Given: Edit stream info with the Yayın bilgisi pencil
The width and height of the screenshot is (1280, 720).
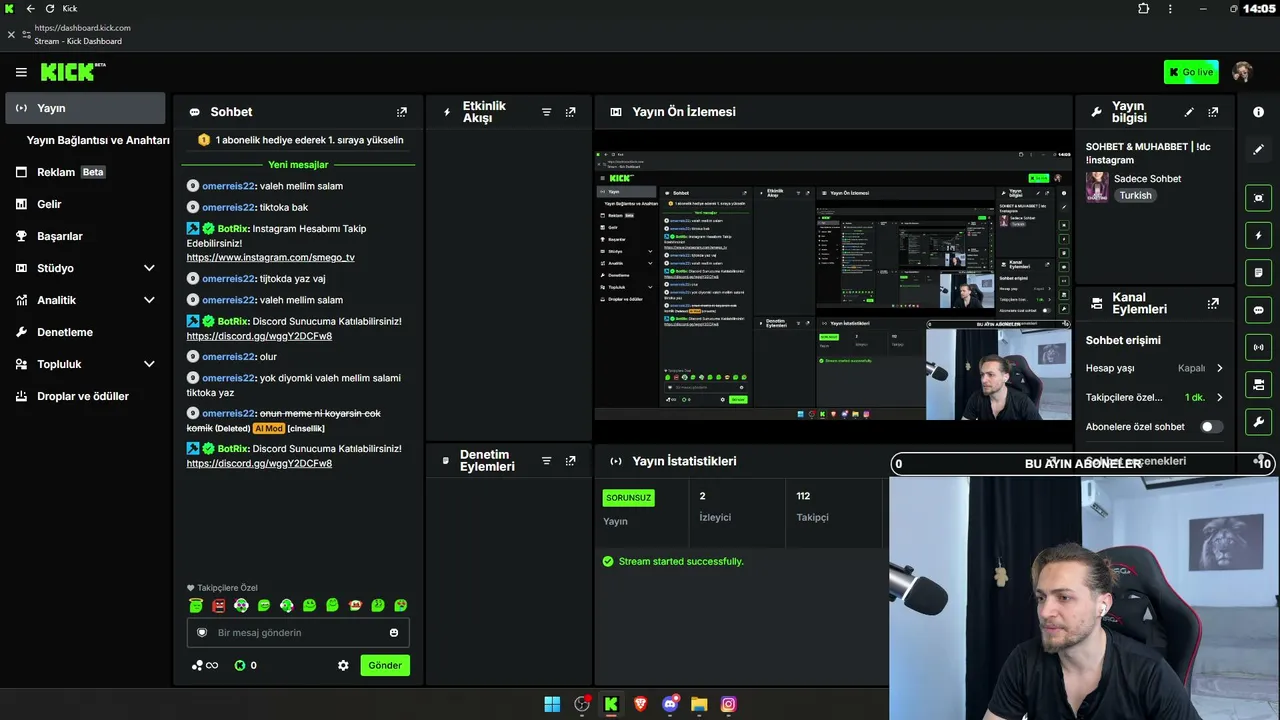Looking at the screenshot, I should coord(1189,112).
